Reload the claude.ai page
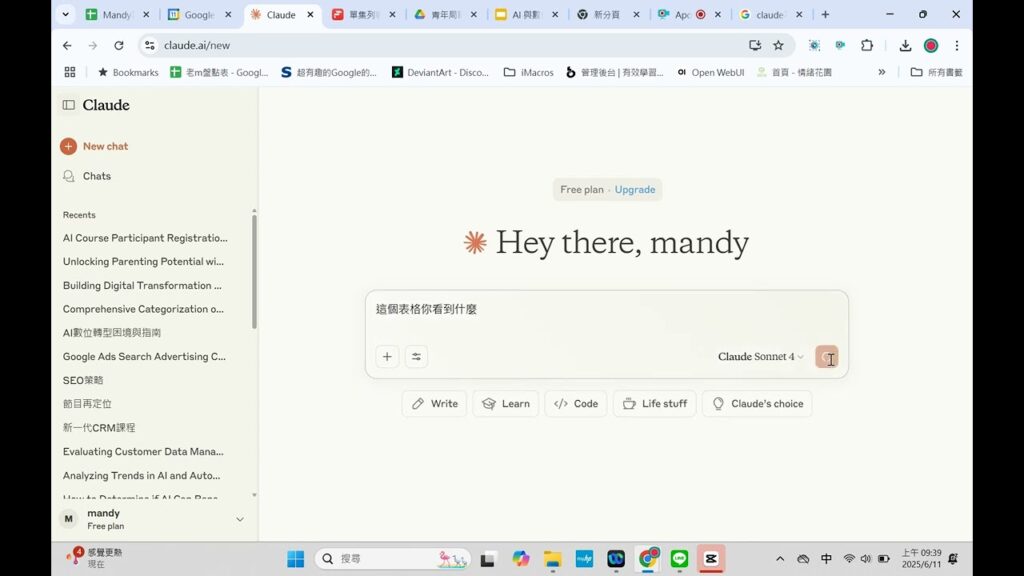Viewport: 1024px width, 576px height. coord(118,45)
